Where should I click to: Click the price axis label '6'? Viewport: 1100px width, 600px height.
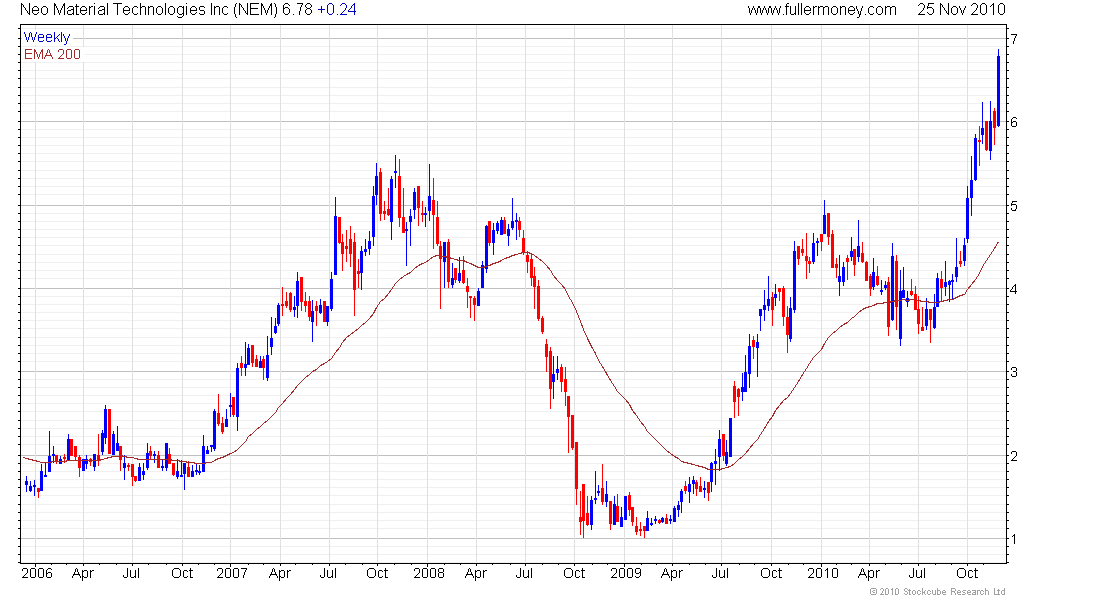tap(1014, 122)
